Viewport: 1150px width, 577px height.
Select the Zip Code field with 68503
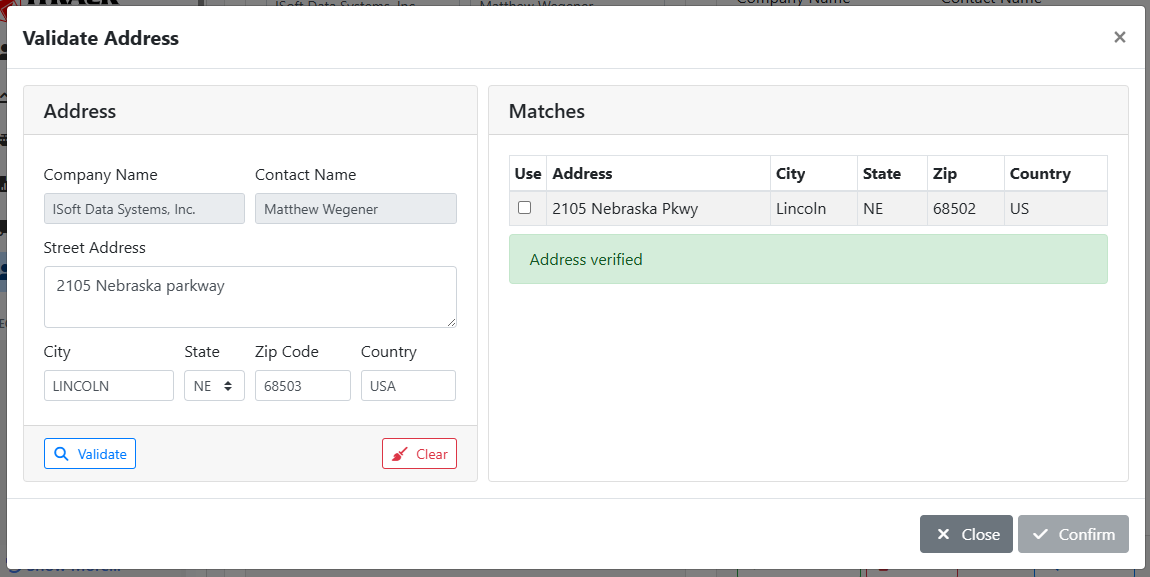(302, 386)
